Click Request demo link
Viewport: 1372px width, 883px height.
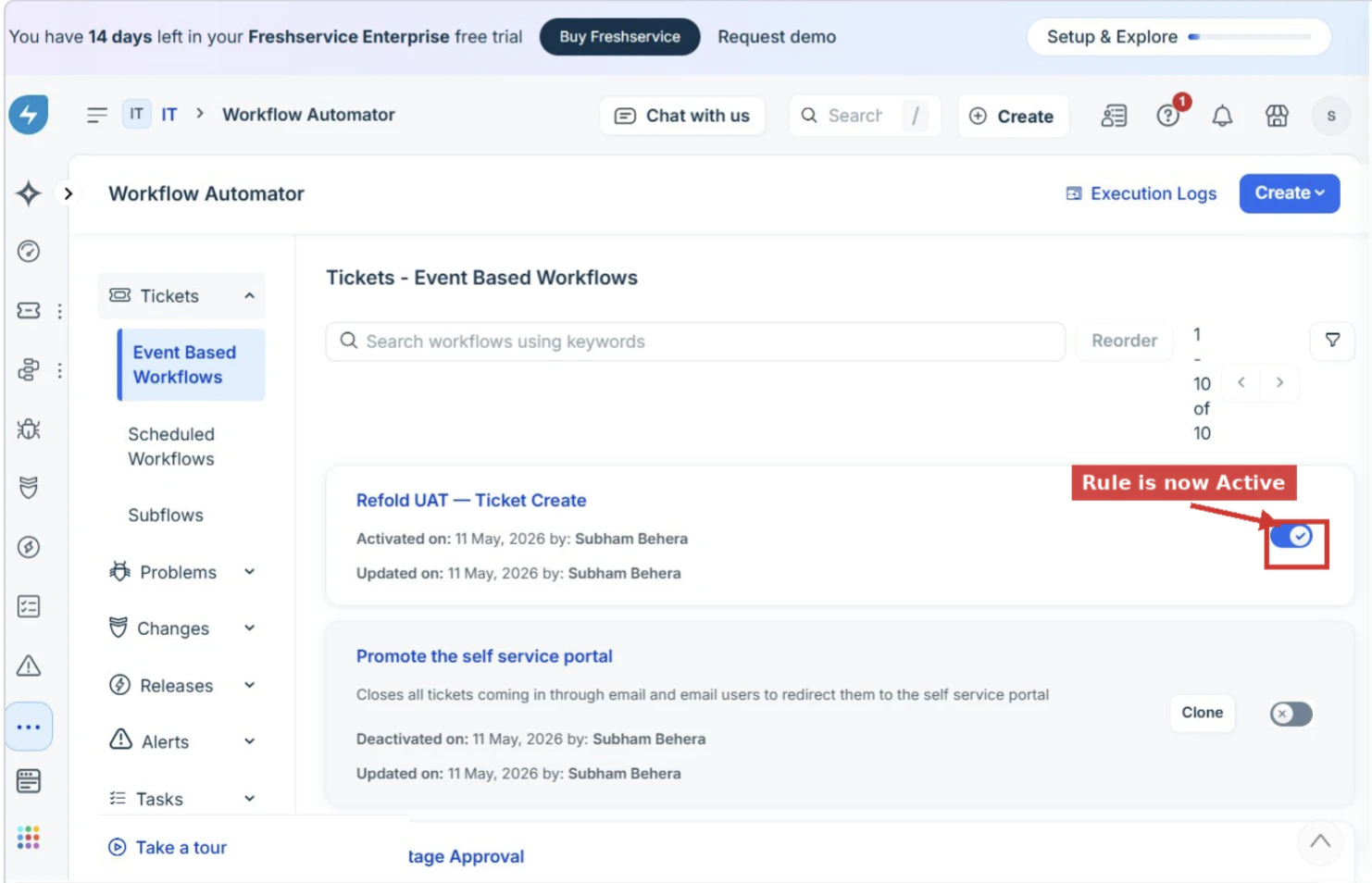click(x=777, y=37)
